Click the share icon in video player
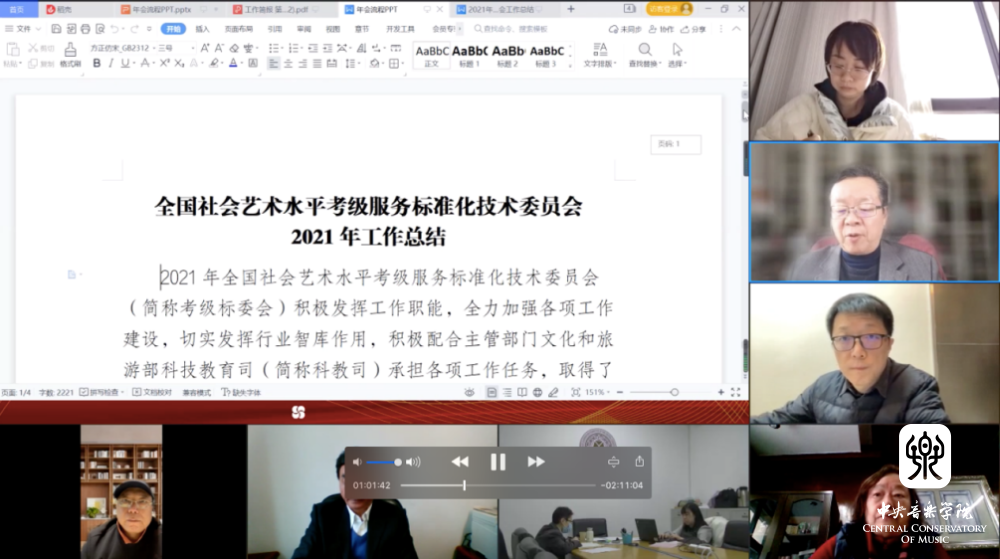The width and height of the screenshot is (1000, 559). click(639, 462)
